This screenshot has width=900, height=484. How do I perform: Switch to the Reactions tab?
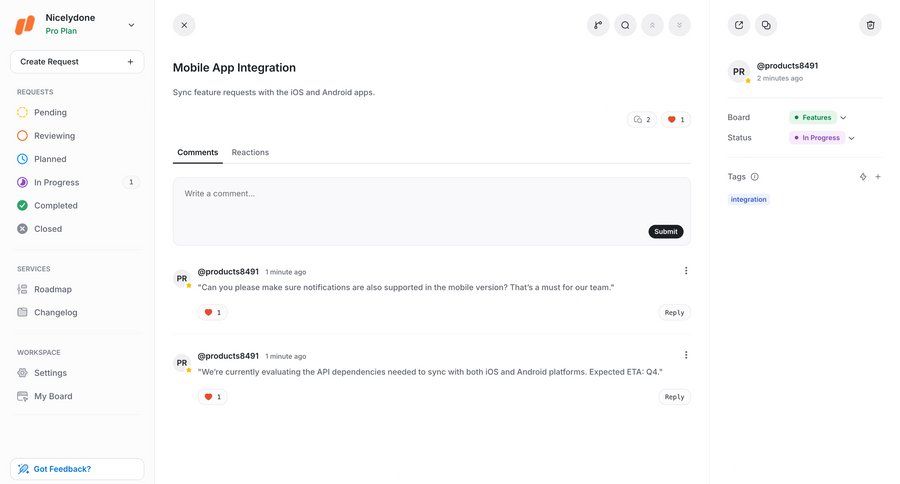click(250, 152)
